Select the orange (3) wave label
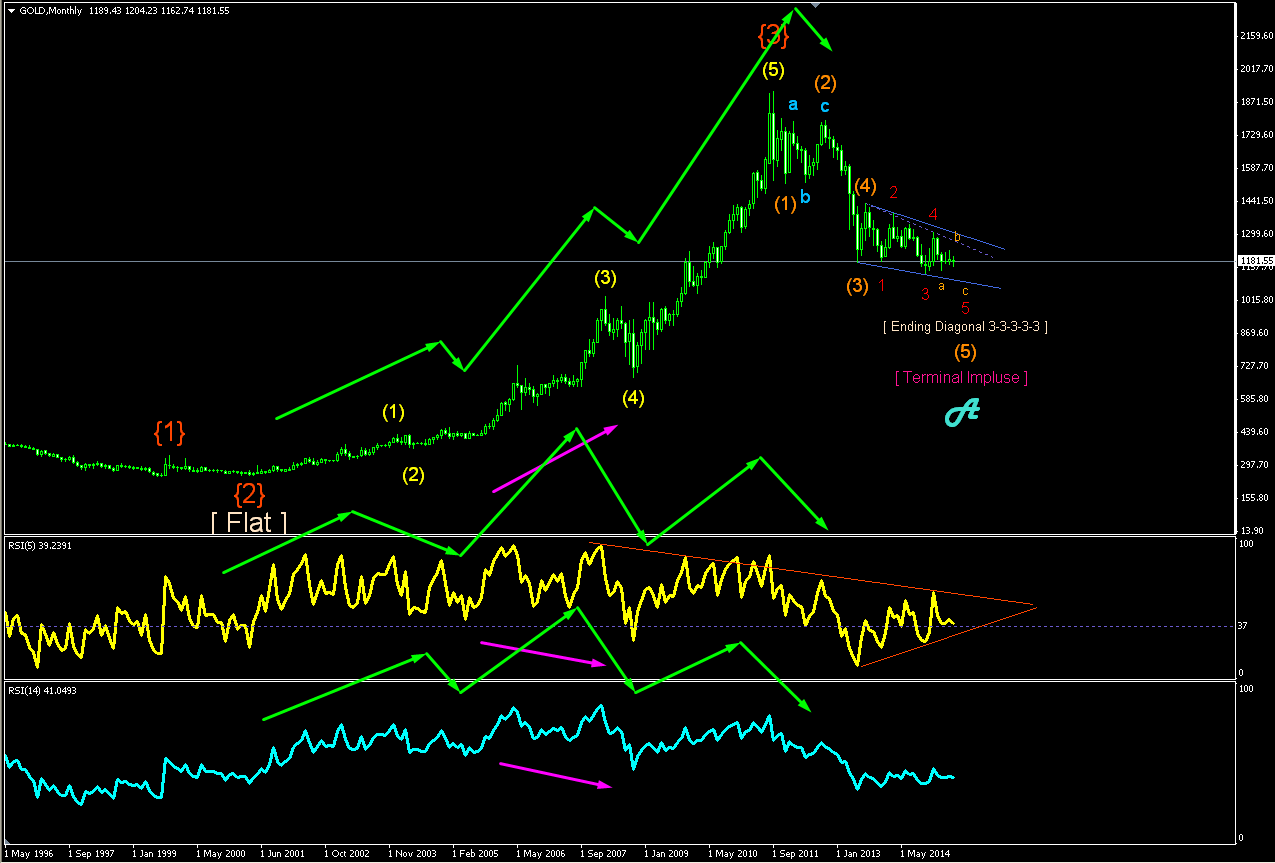Screen dimensions: 1275x863 (857, 285)
